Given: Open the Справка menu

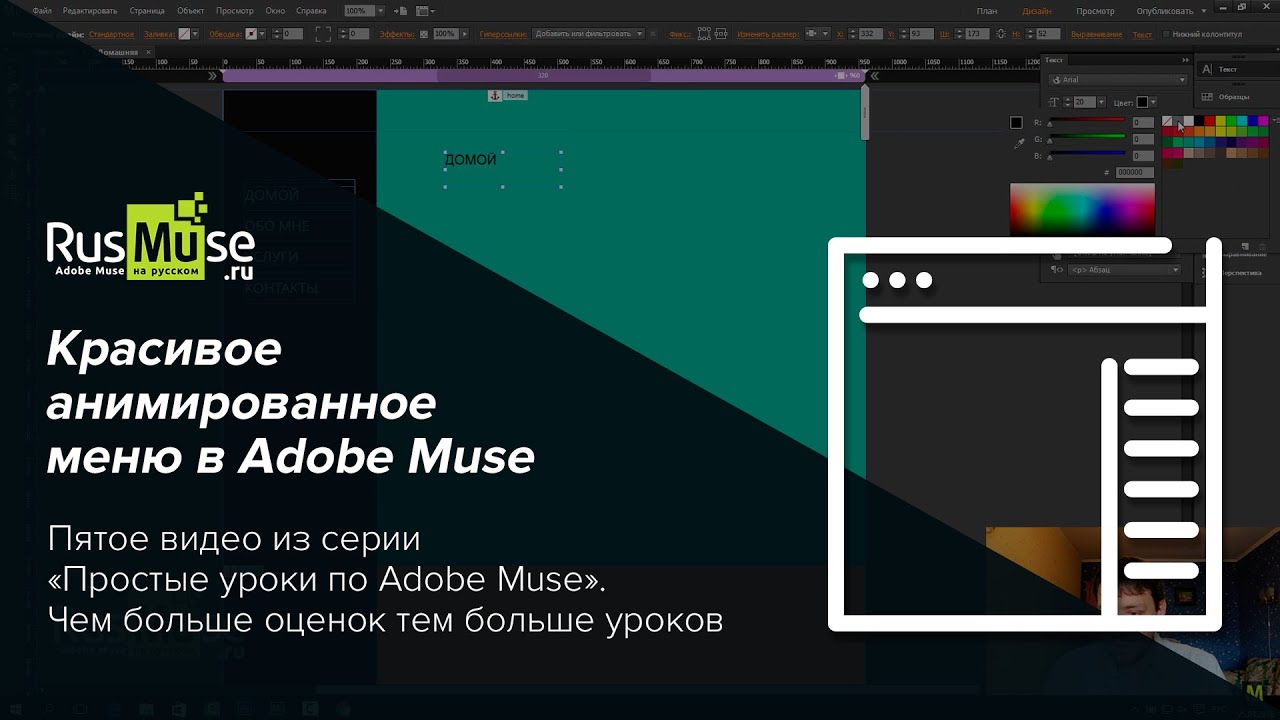Looking at the screenshot, I should (x=312, y=11).
